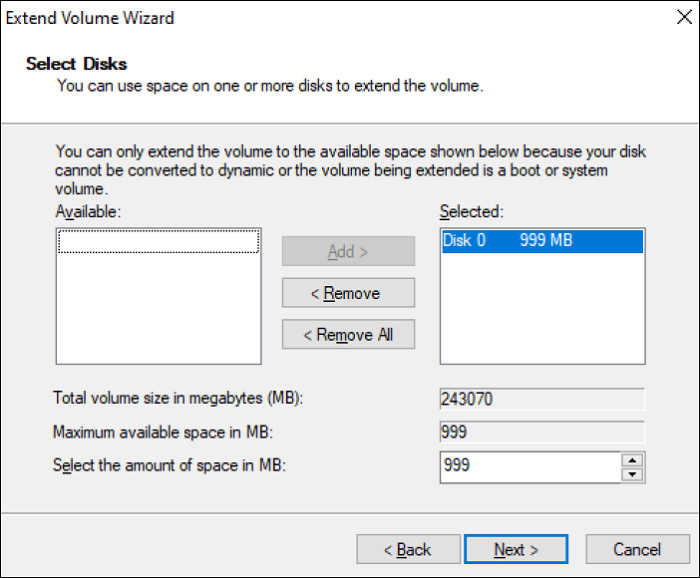Click the Selected list label
Screen dimensions: 700x578
click(x=472, y=211)
